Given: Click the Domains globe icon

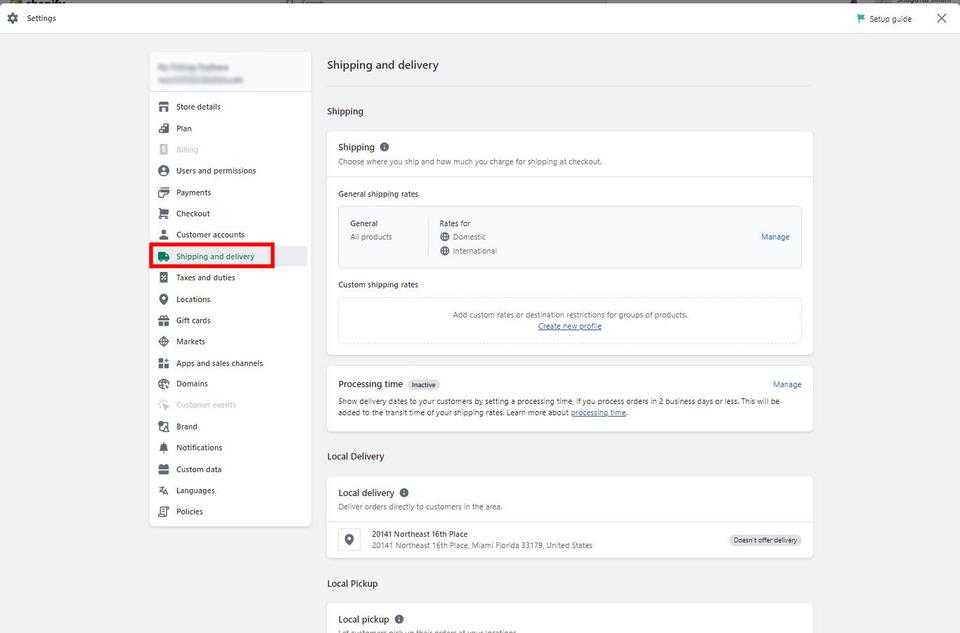Looking at the screenshot, I should (x=163, y=384).
